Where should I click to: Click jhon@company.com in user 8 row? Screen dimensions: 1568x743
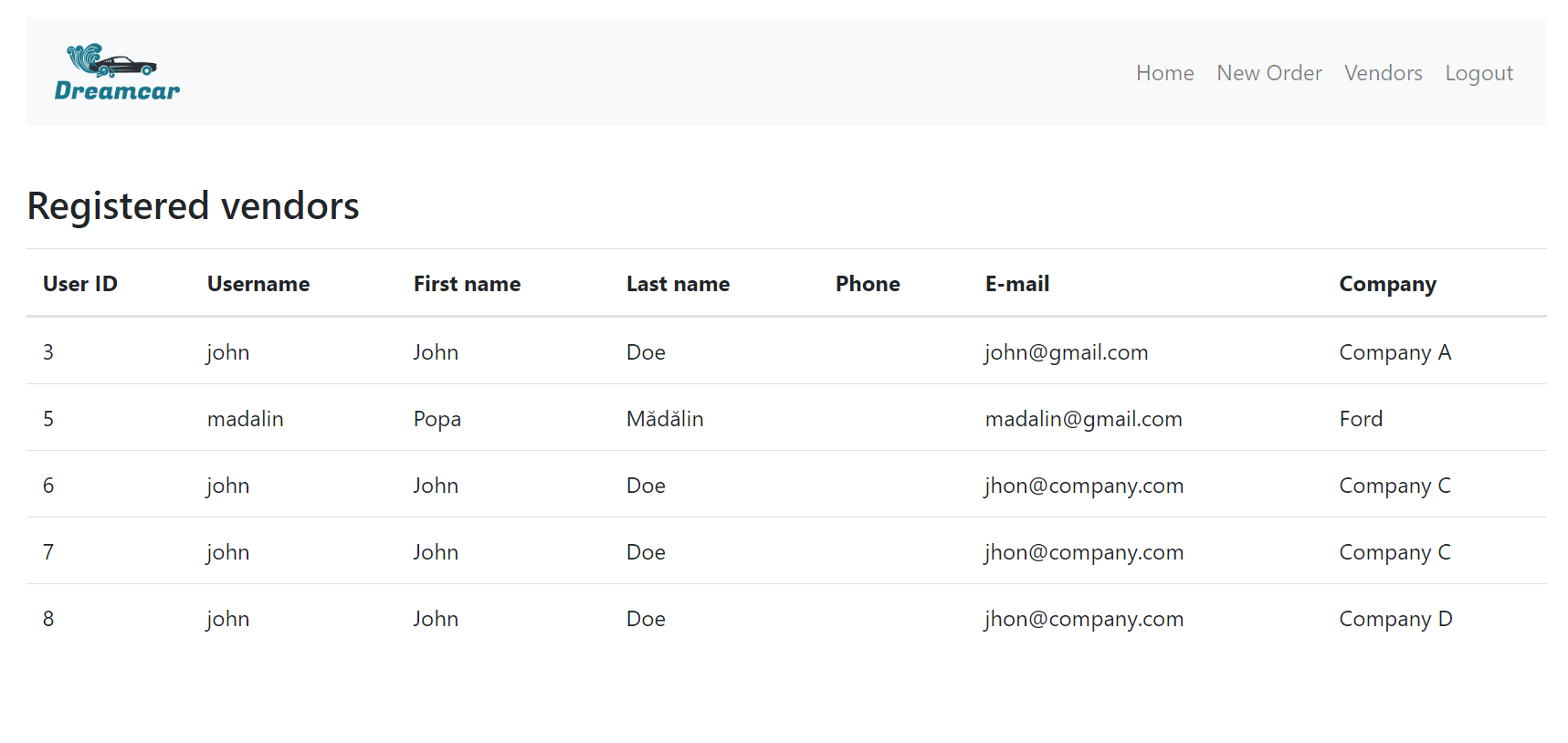(1083, 619)
